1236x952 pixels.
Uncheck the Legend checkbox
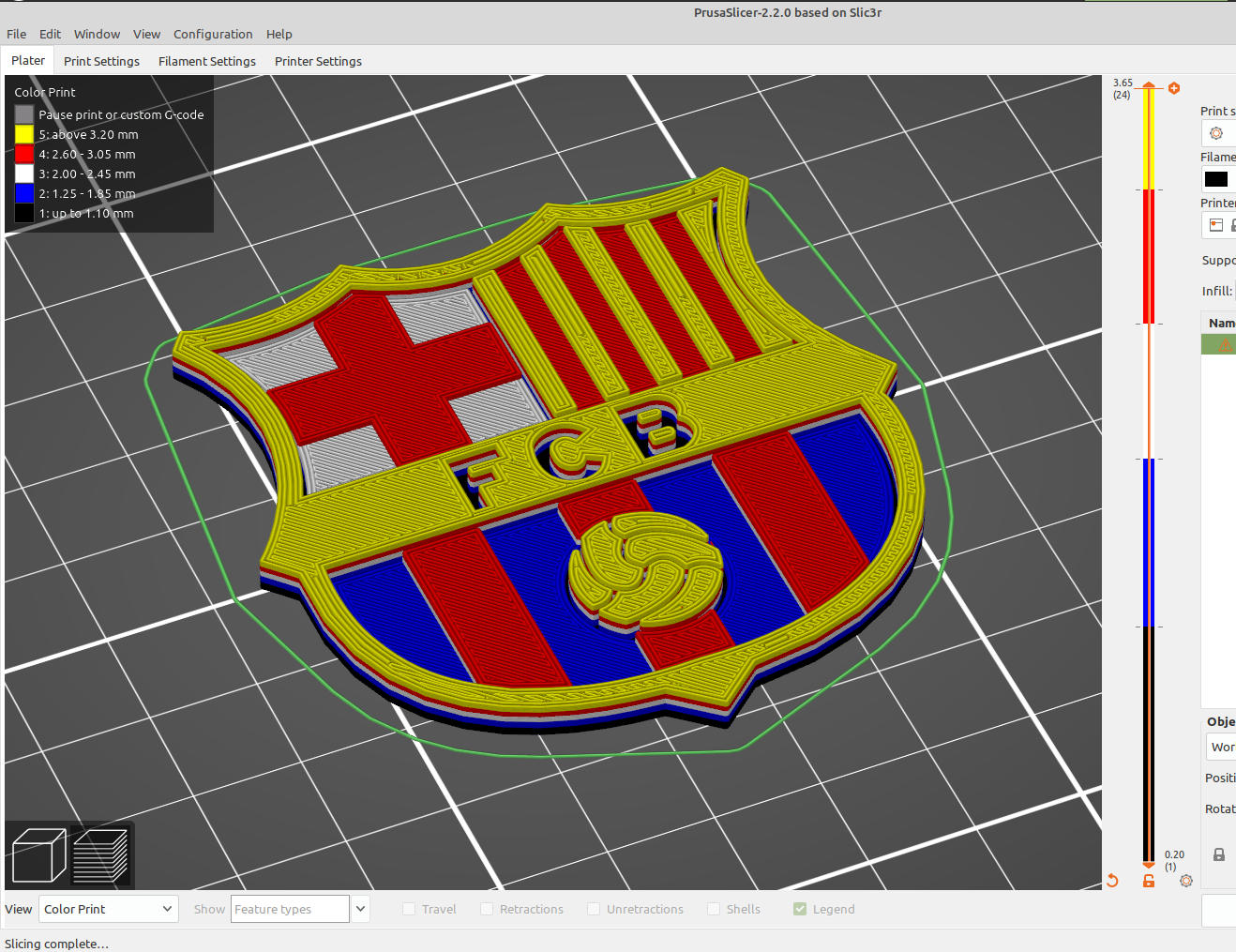click(x=800, y=909)
